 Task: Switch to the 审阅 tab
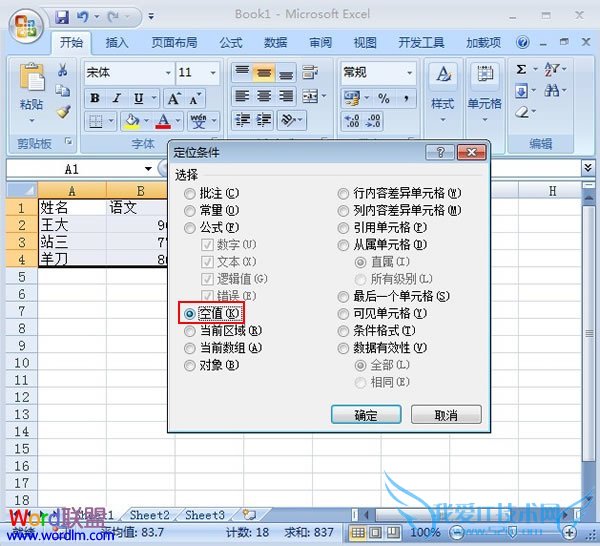pyautogui.click(x=320, y=42)
